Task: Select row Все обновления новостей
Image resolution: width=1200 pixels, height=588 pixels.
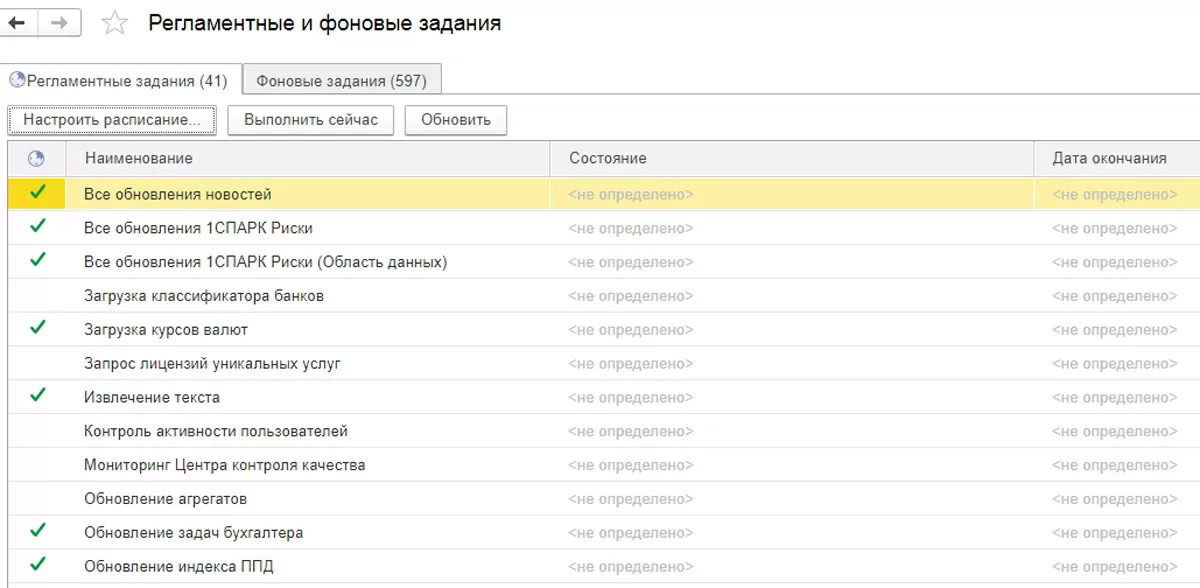Action: coord(604,194)
